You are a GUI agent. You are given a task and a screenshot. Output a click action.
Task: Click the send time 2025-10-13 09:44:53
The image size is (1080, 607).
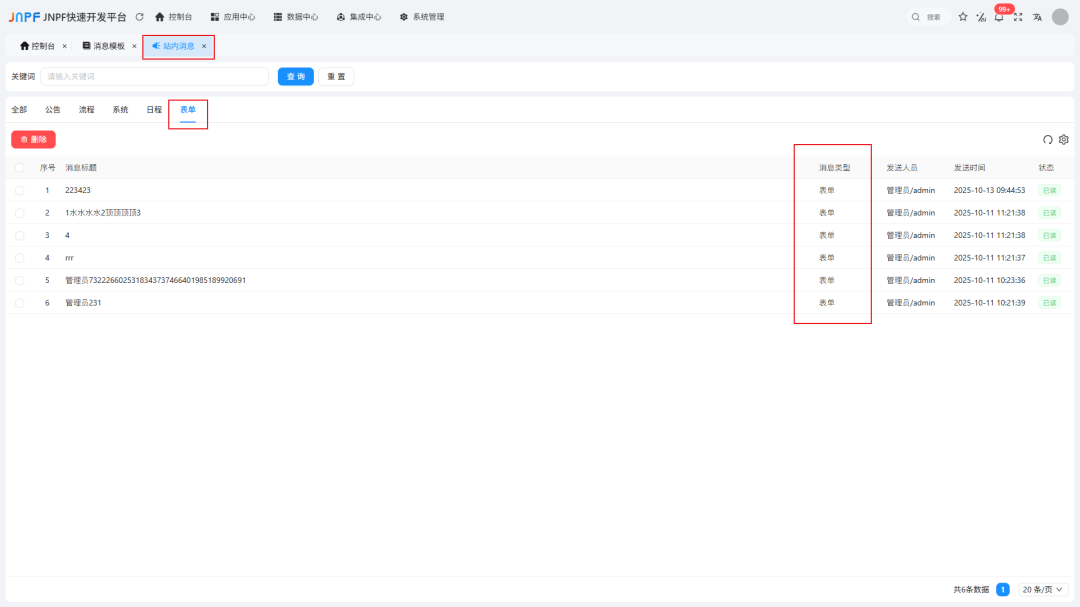pyautogui.click(x=989, y=190)
